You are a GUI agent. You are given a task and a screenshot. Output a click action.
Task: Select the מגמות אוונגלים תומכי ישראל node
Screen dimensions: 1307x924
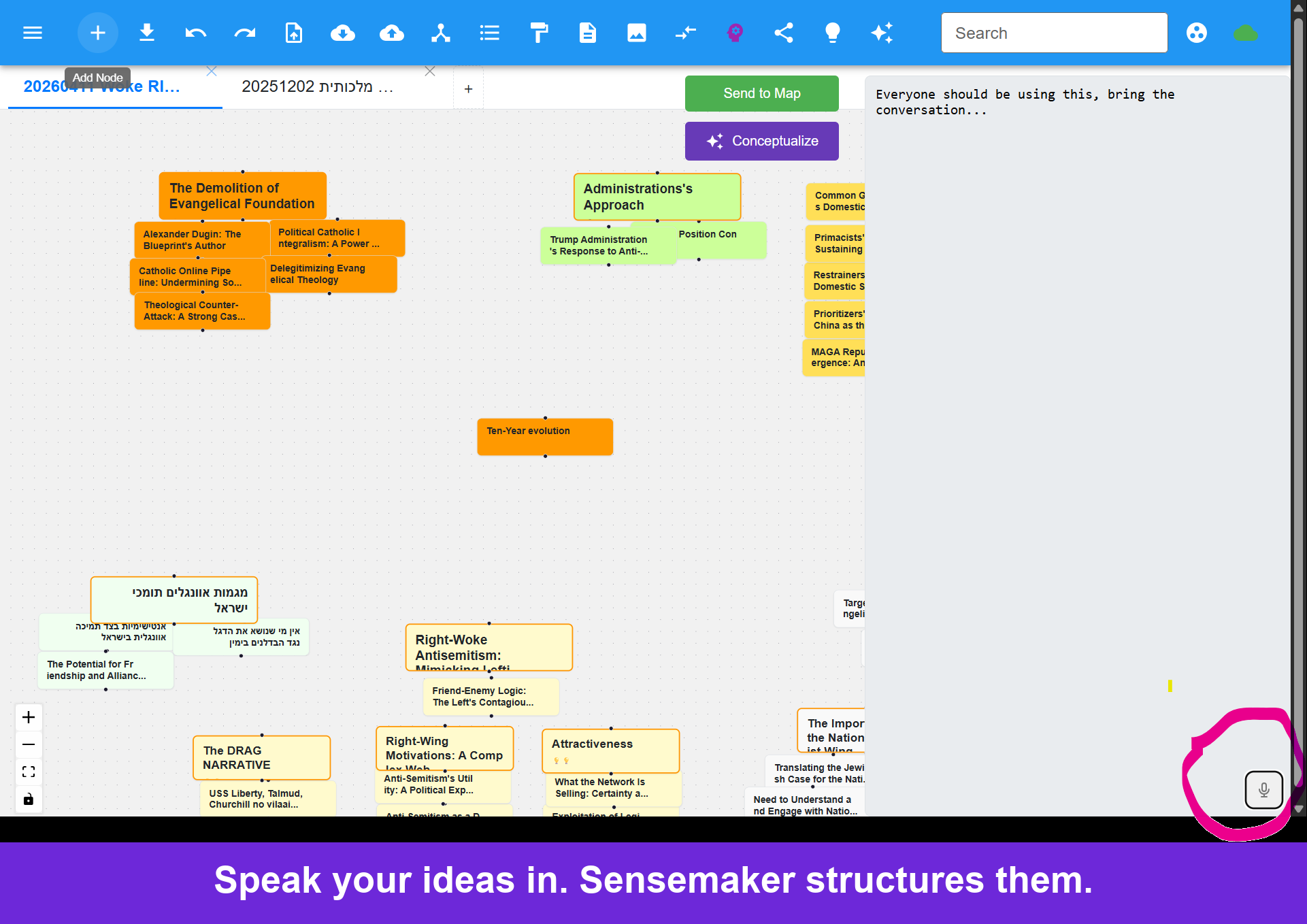pyautogui.click(x=174, y=600)
